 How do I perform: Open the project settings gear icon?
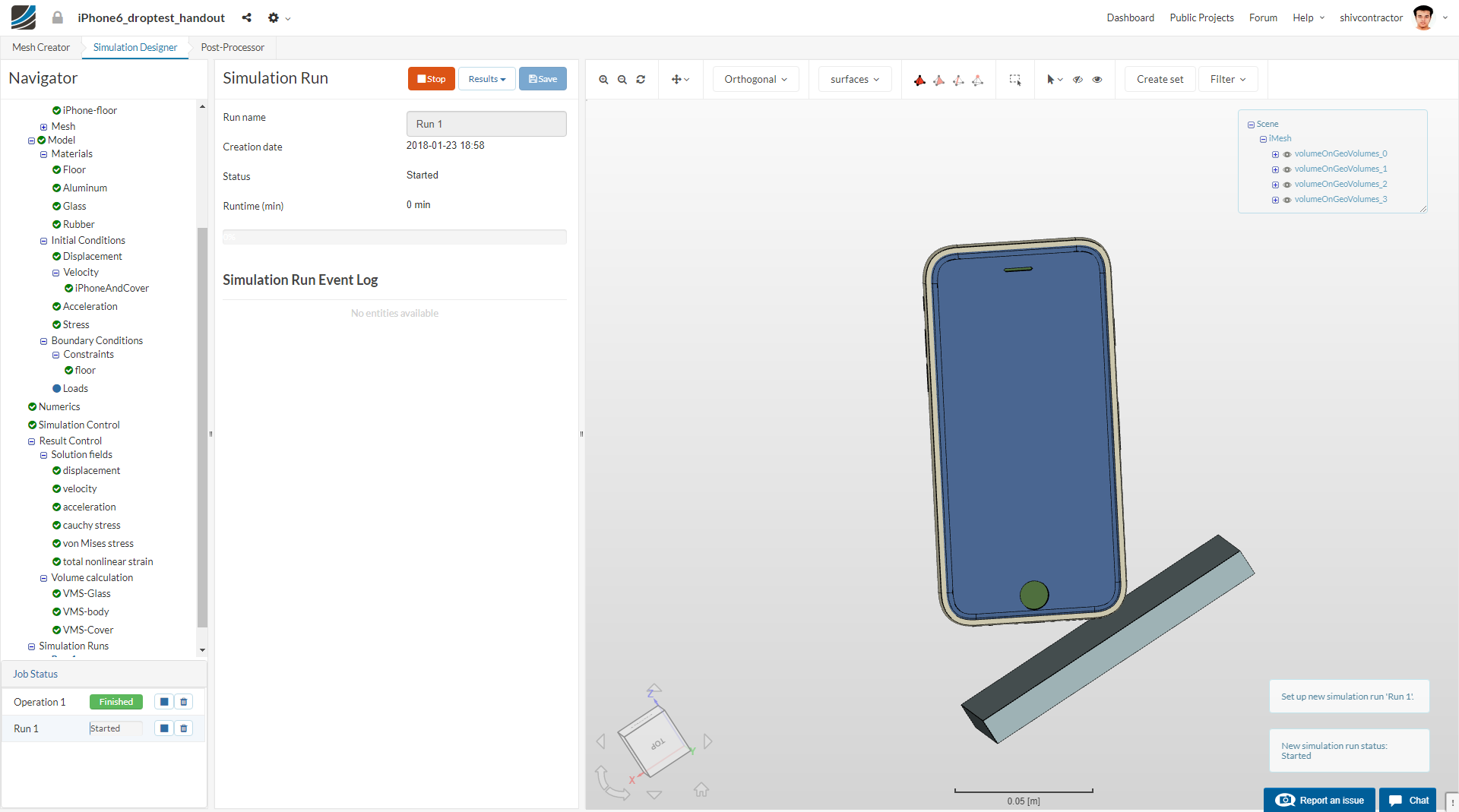(274, 17)
